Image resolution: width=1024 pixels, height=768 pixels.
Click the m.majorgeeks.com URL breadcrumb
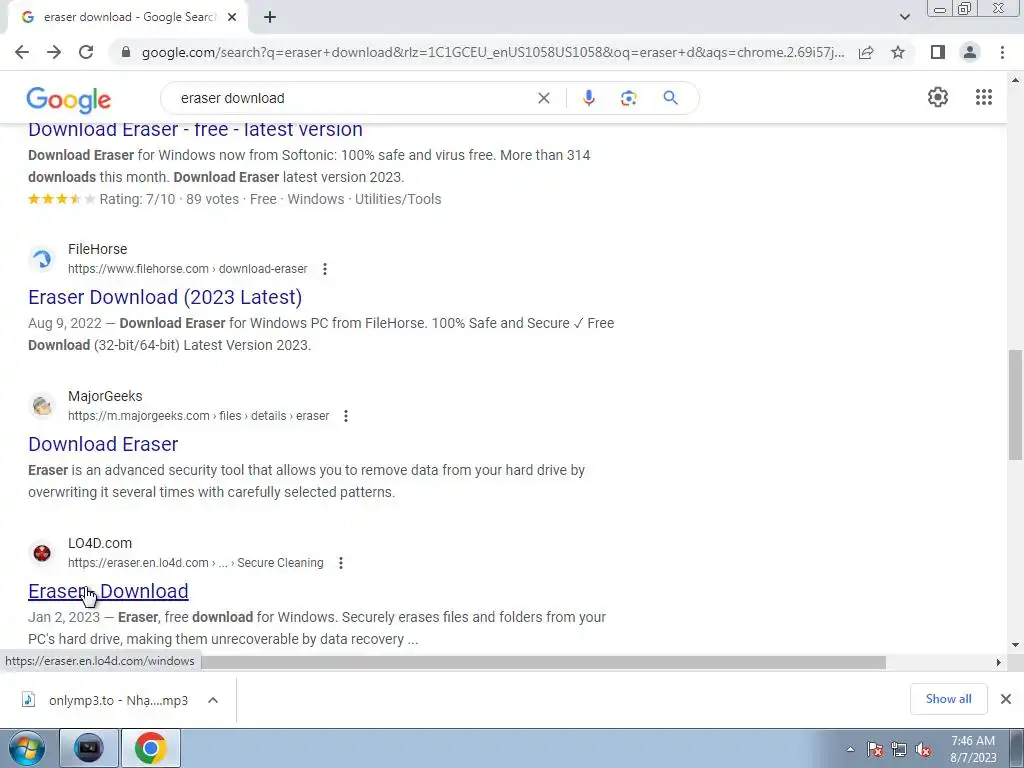(199, 416)
